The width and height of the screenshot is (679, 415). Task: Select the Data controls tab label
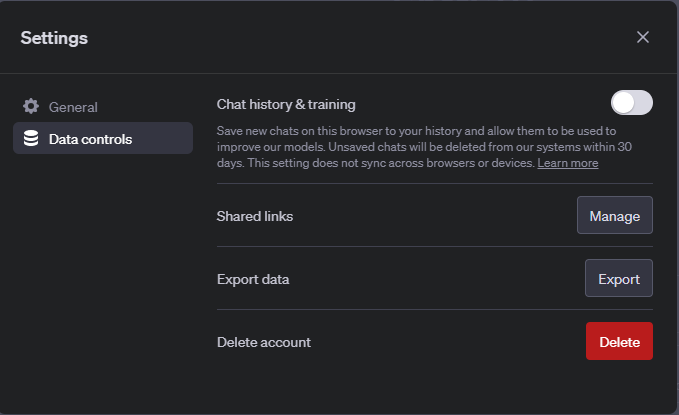(90, 138)
